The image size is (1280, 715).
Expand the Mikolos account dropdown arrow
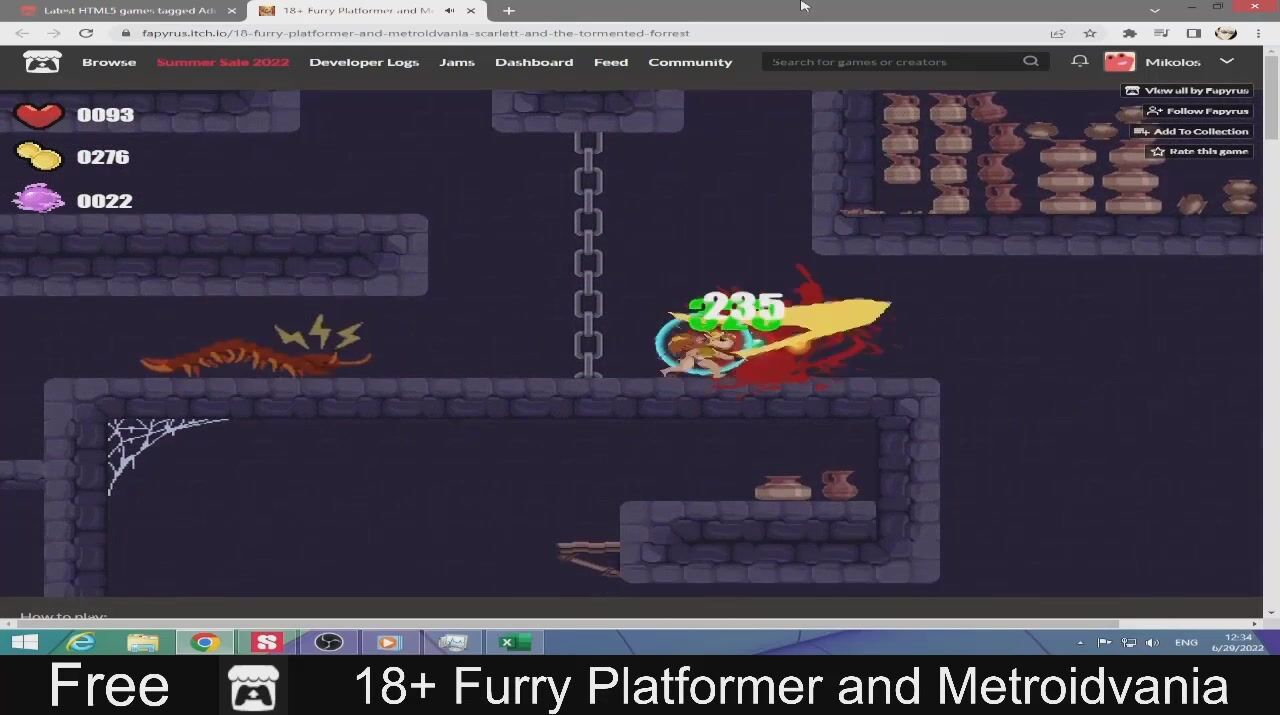[1227, 62]
